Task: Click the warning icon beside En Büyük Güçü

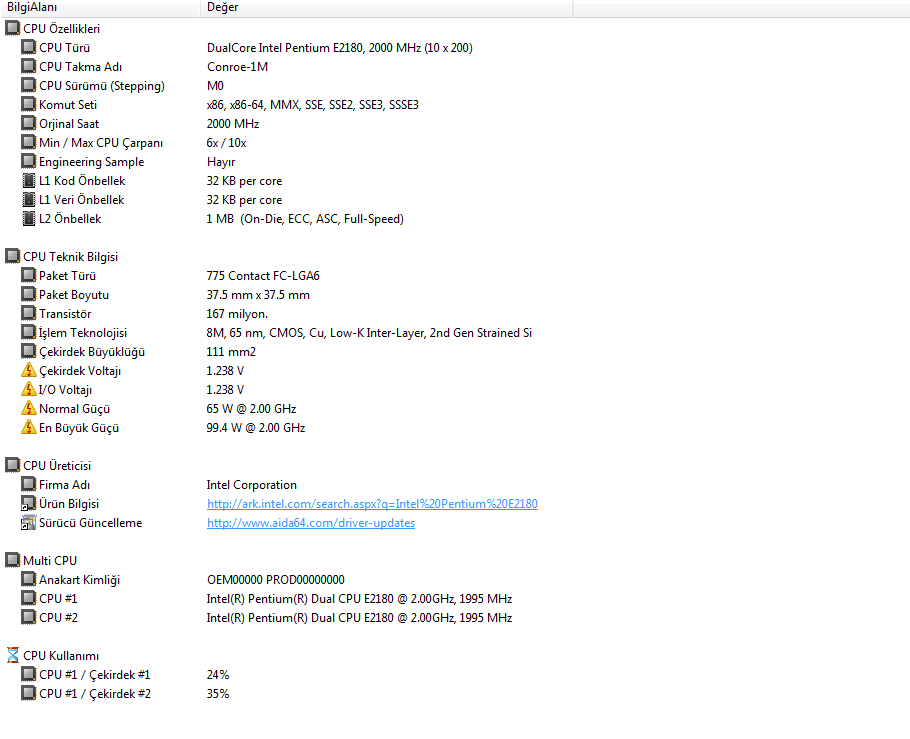Action: tap(28, 427)
